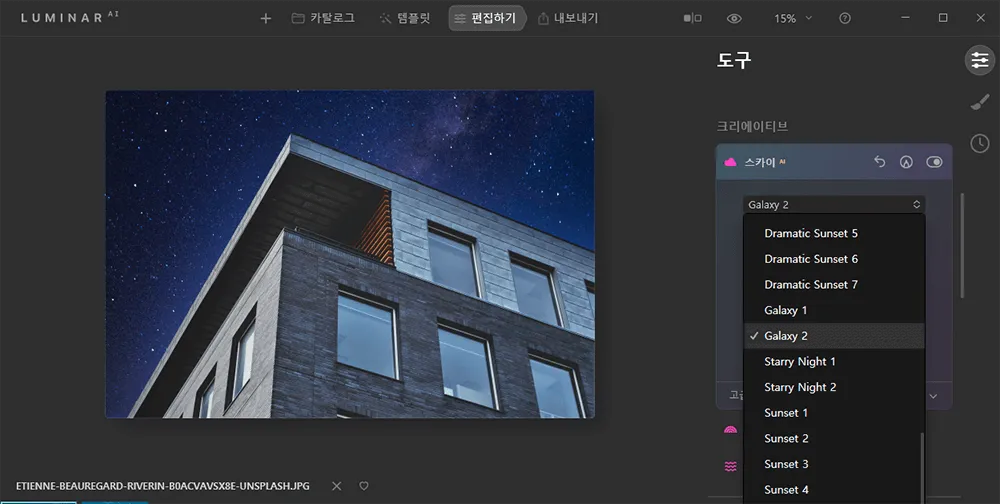1000x504 pixels.
Task: Switch to the 카탈로그 tab
Action: pos(323,19)
